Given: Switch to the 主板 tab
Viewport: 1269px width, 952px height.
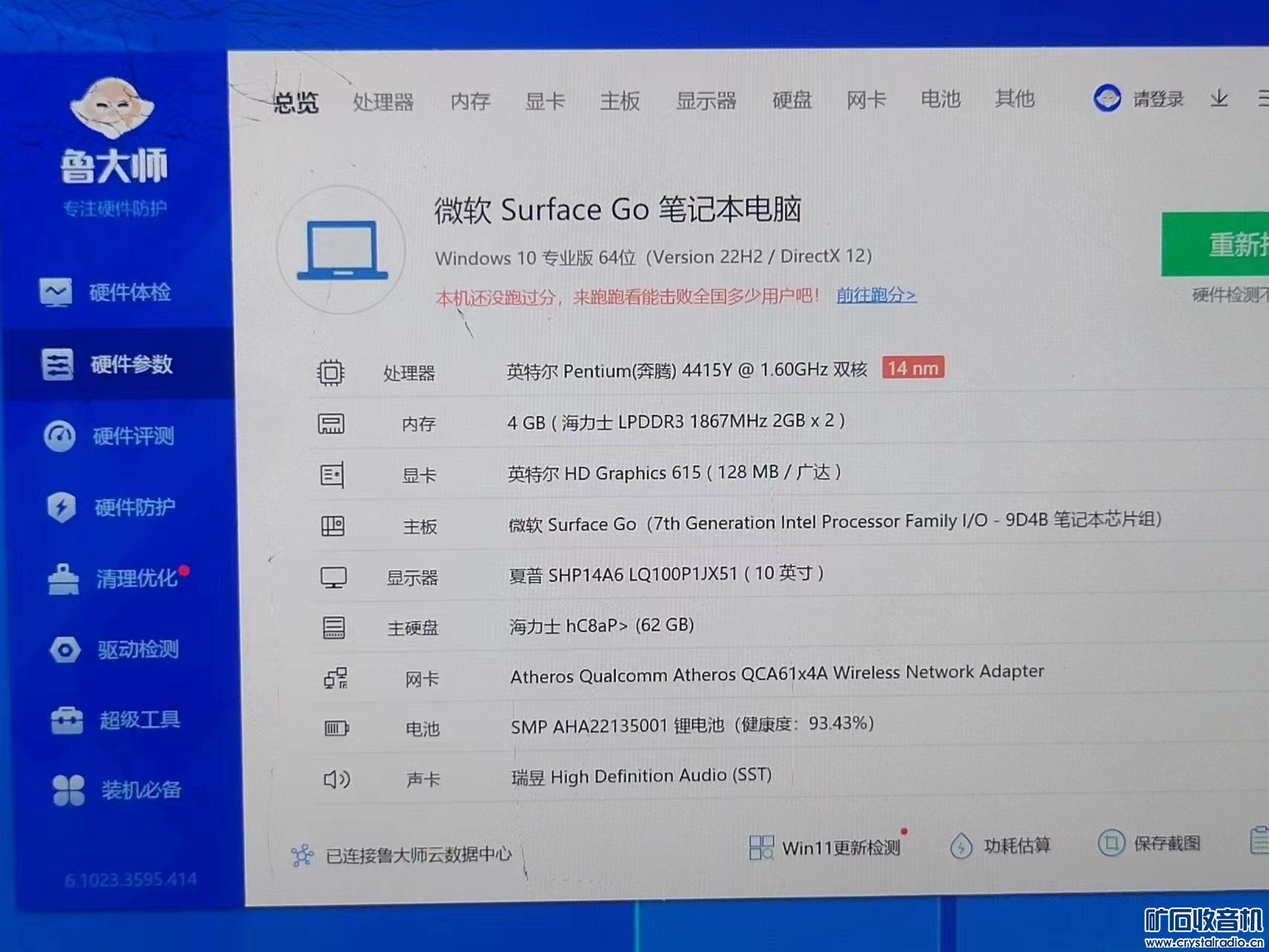Looking at the screenshot, I should (620, 100).
